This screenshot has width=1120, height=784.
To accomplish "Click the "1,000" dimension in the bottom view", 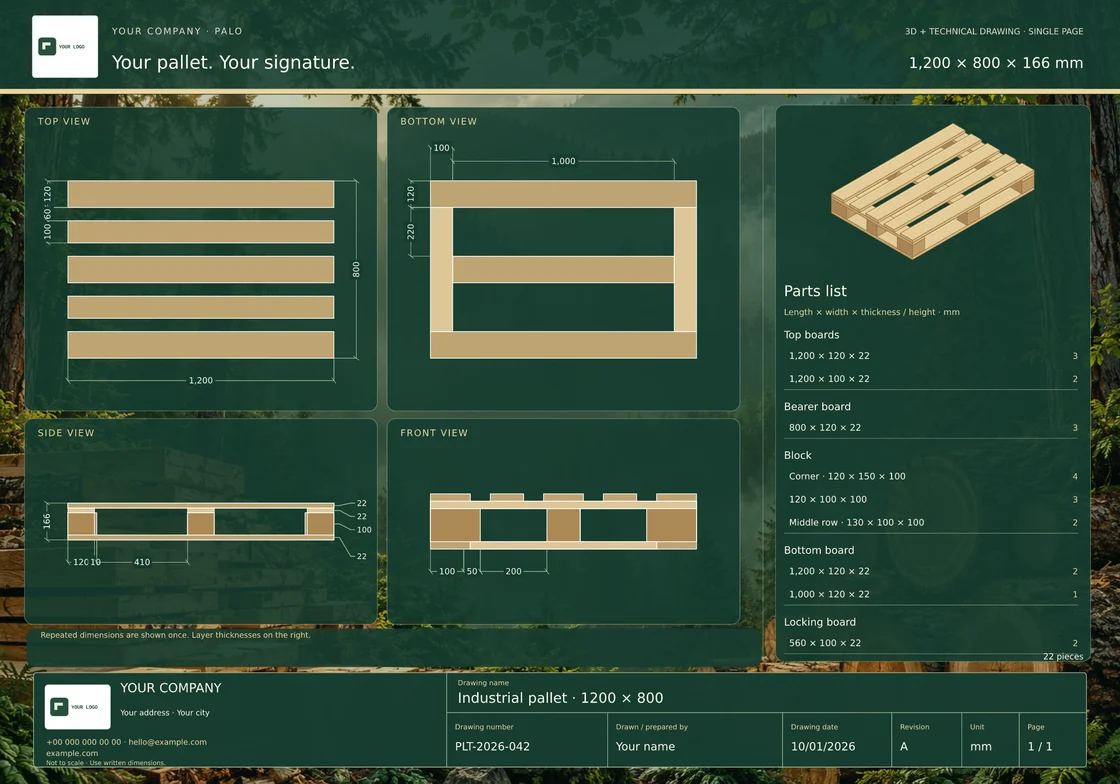I will tap(563, 161).
